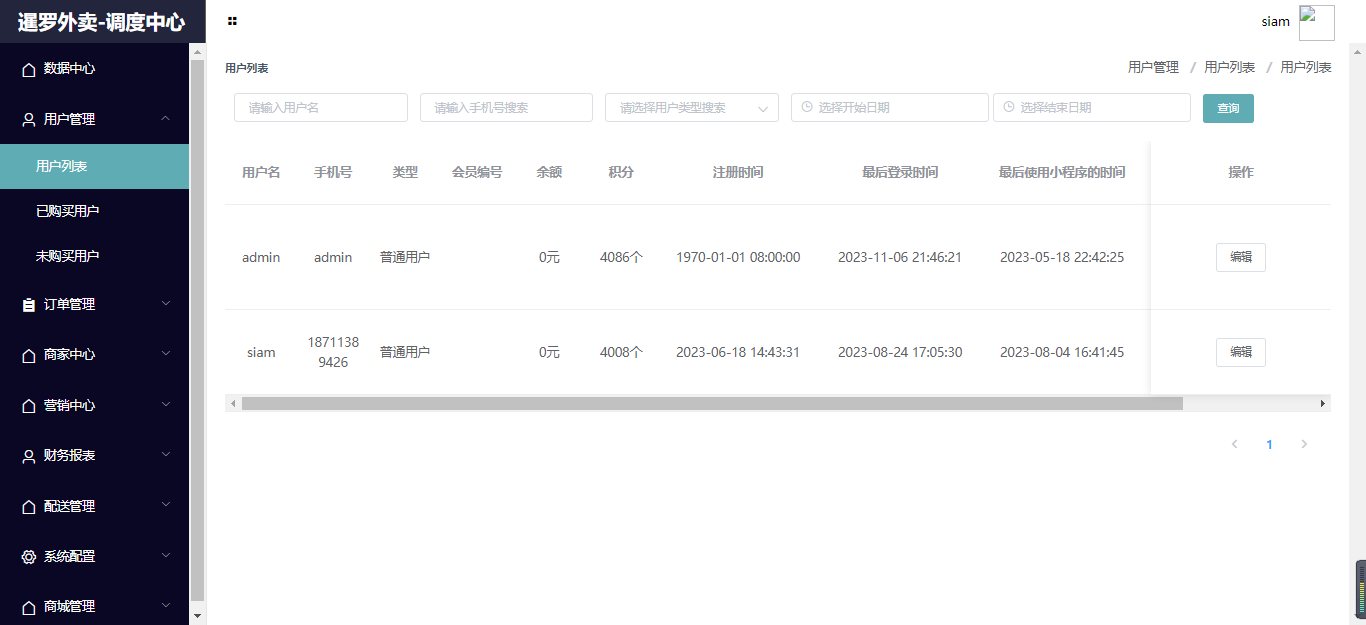Click the grid toggle icon beside sidebar

click(x=232, y=20)
